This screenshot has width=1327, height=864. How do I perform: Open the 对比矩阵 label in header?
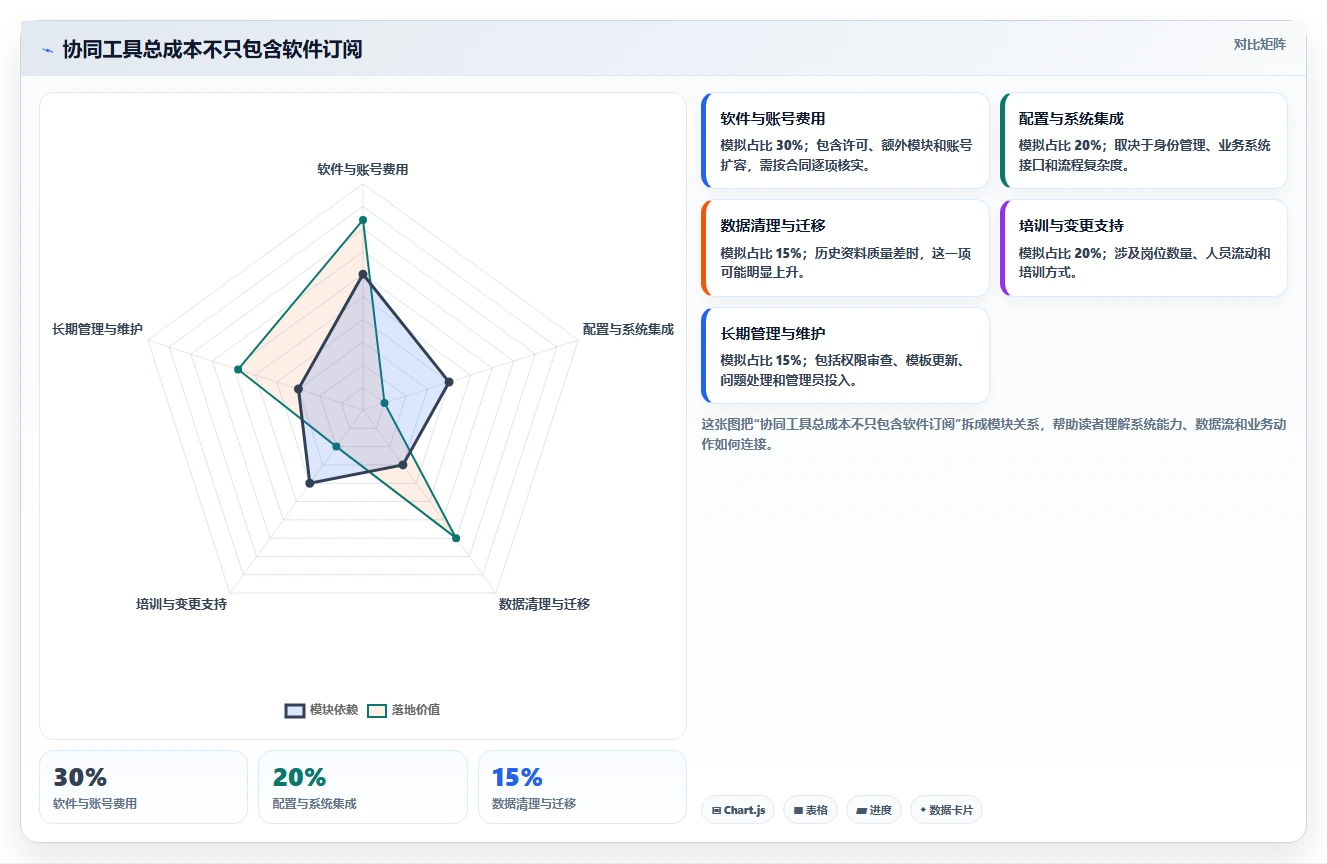click(1259, 45)
